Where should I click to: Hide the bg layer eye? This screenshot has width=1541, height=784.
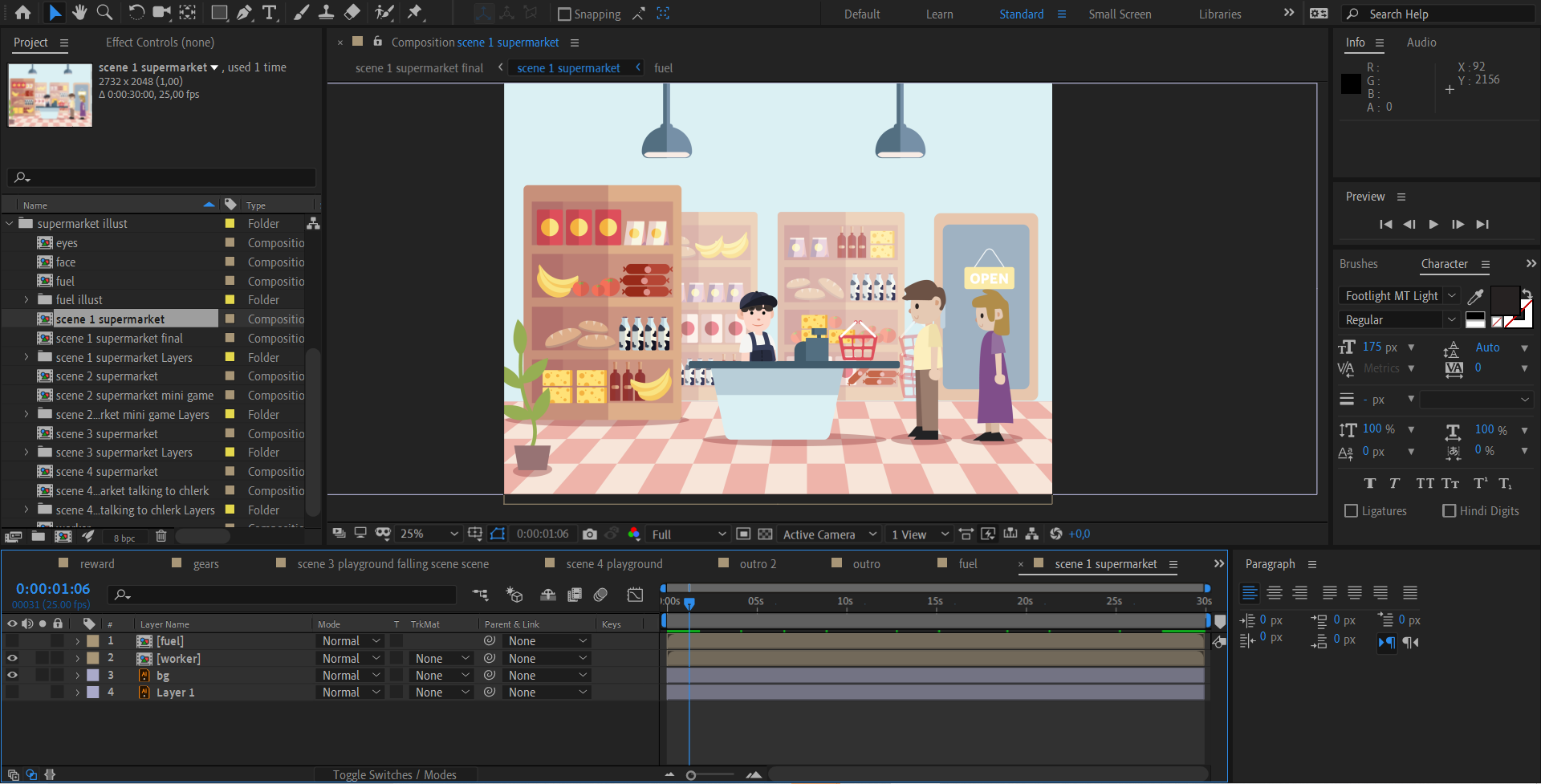coord(12,675)
